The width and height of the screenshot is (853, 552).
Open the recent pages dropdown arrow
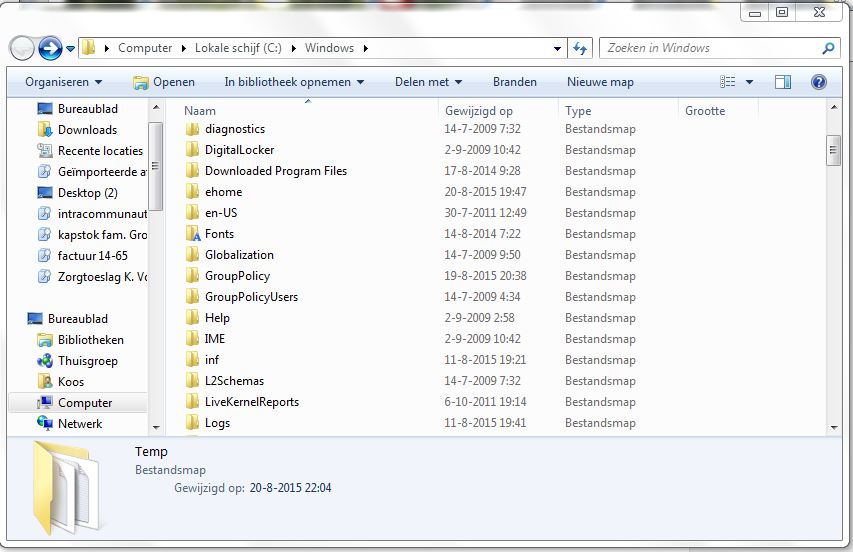(70, 49)
